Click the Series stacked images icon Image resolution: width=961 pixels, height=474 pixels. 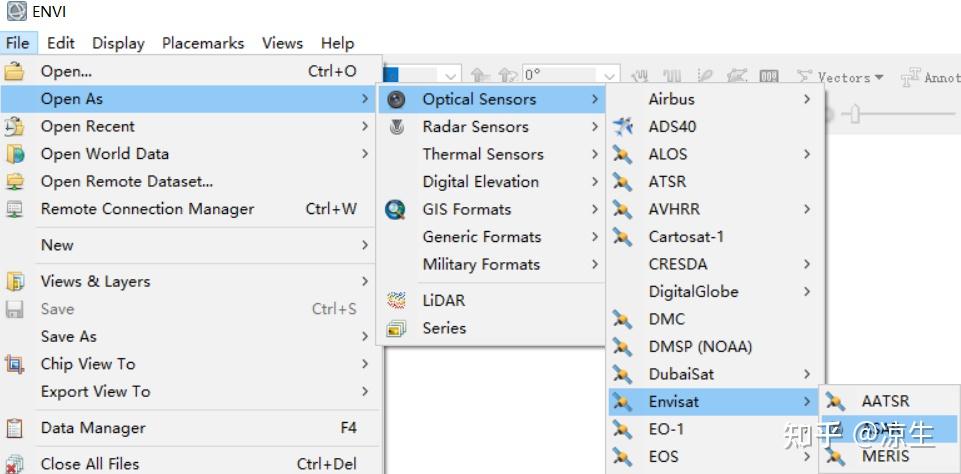(397, 328)
